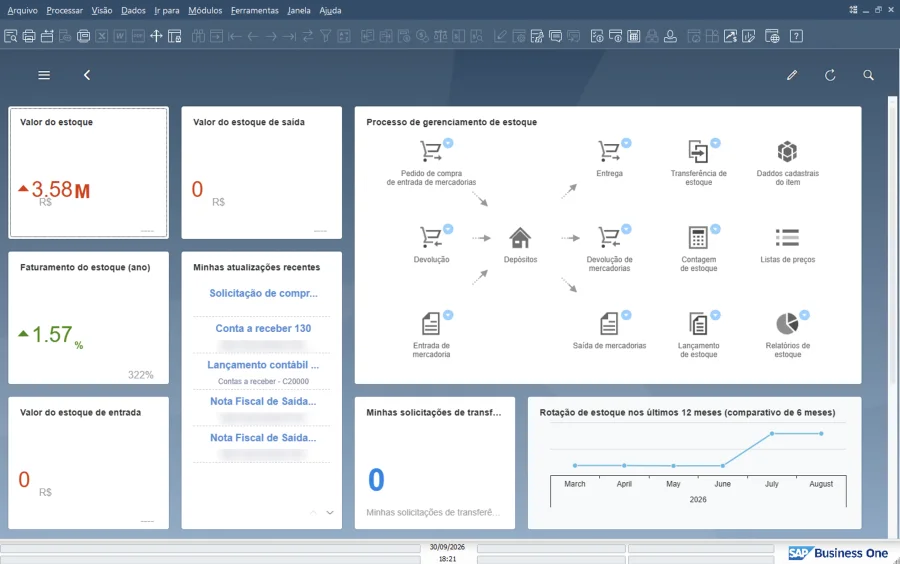Click the July data point on chart
Image resolution: width=900 pixels, height=564 pixels.
(772, 434)
